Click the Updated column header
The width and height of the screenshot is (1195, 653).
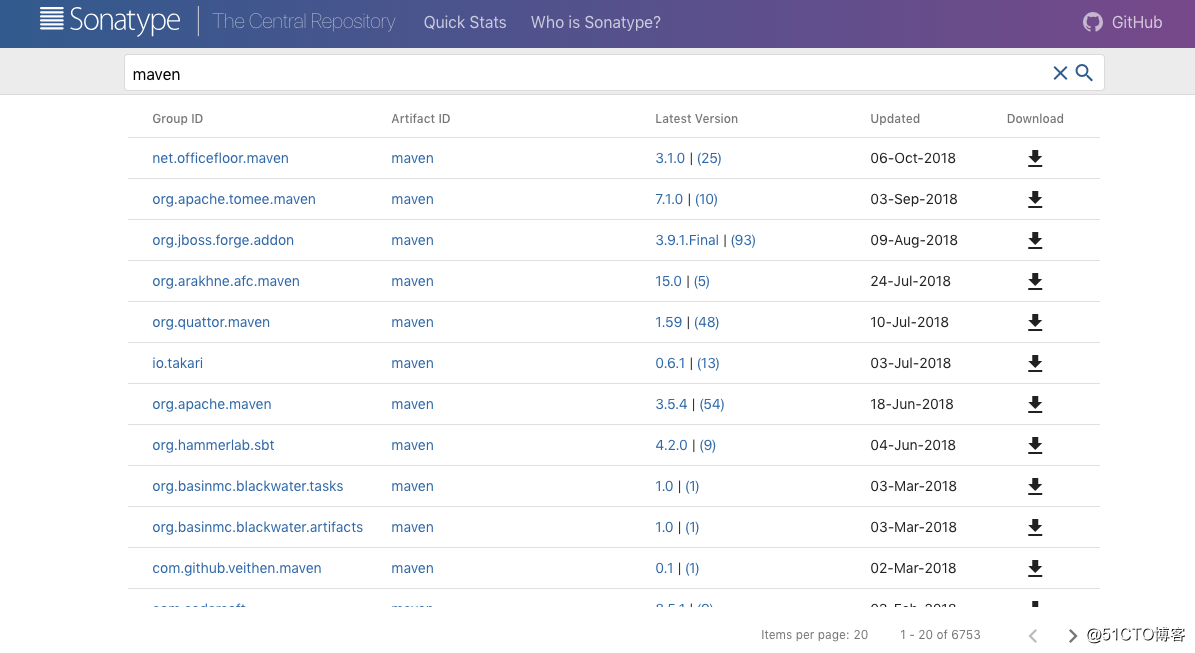tap(895, 119)
